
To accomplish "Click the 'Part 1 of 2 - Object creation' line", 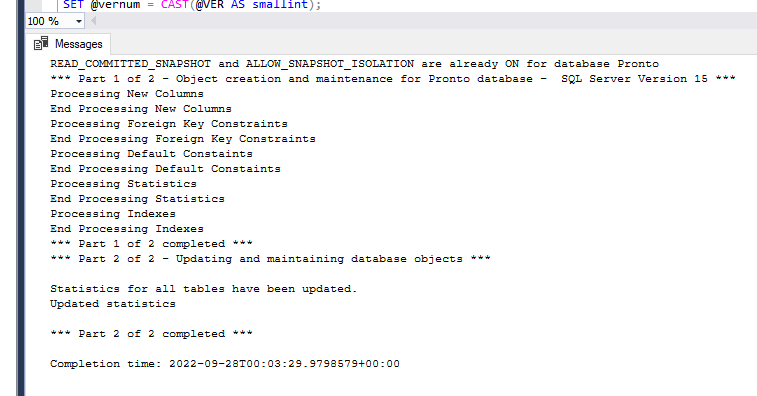I will (x=393, y=79).
